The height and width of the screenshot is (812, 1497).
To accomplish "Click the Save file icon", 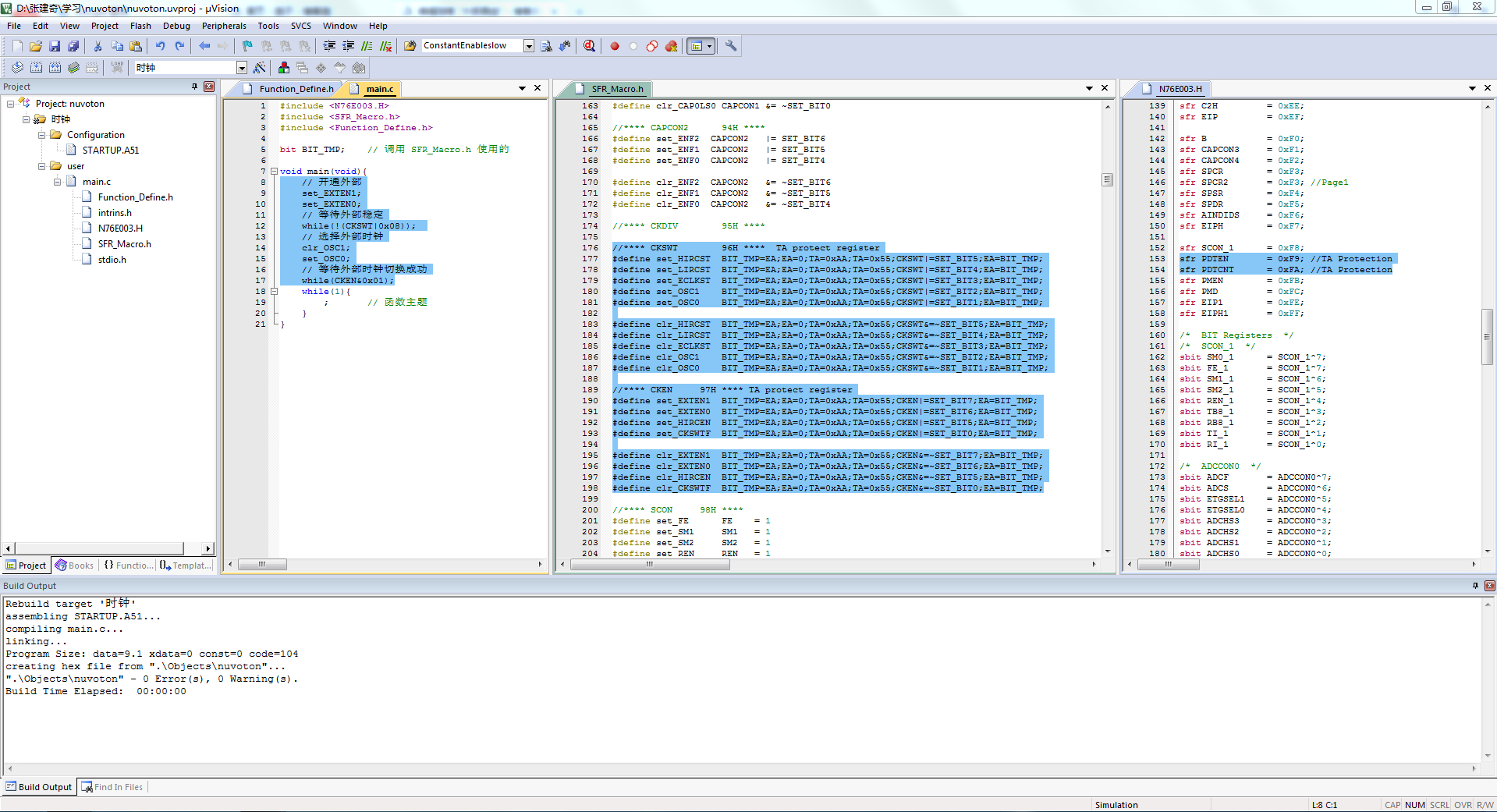I will (x=55, y=46).
